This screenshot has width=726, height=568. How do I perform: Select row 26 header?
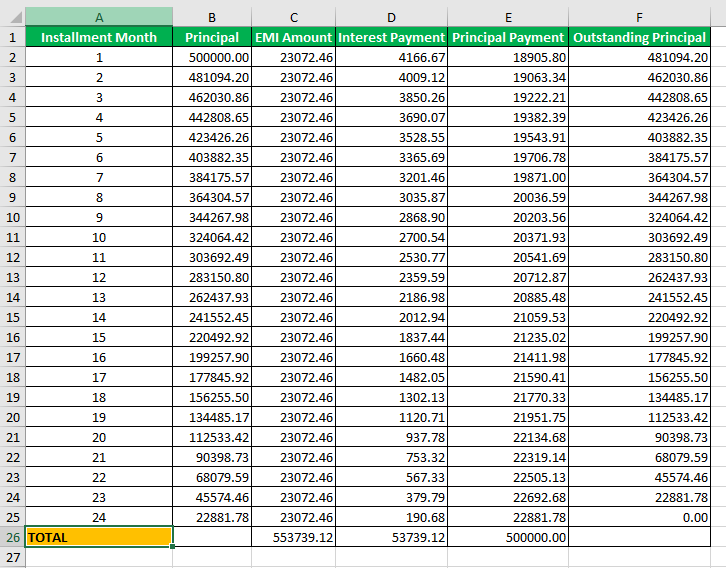[x=13, y=537]
